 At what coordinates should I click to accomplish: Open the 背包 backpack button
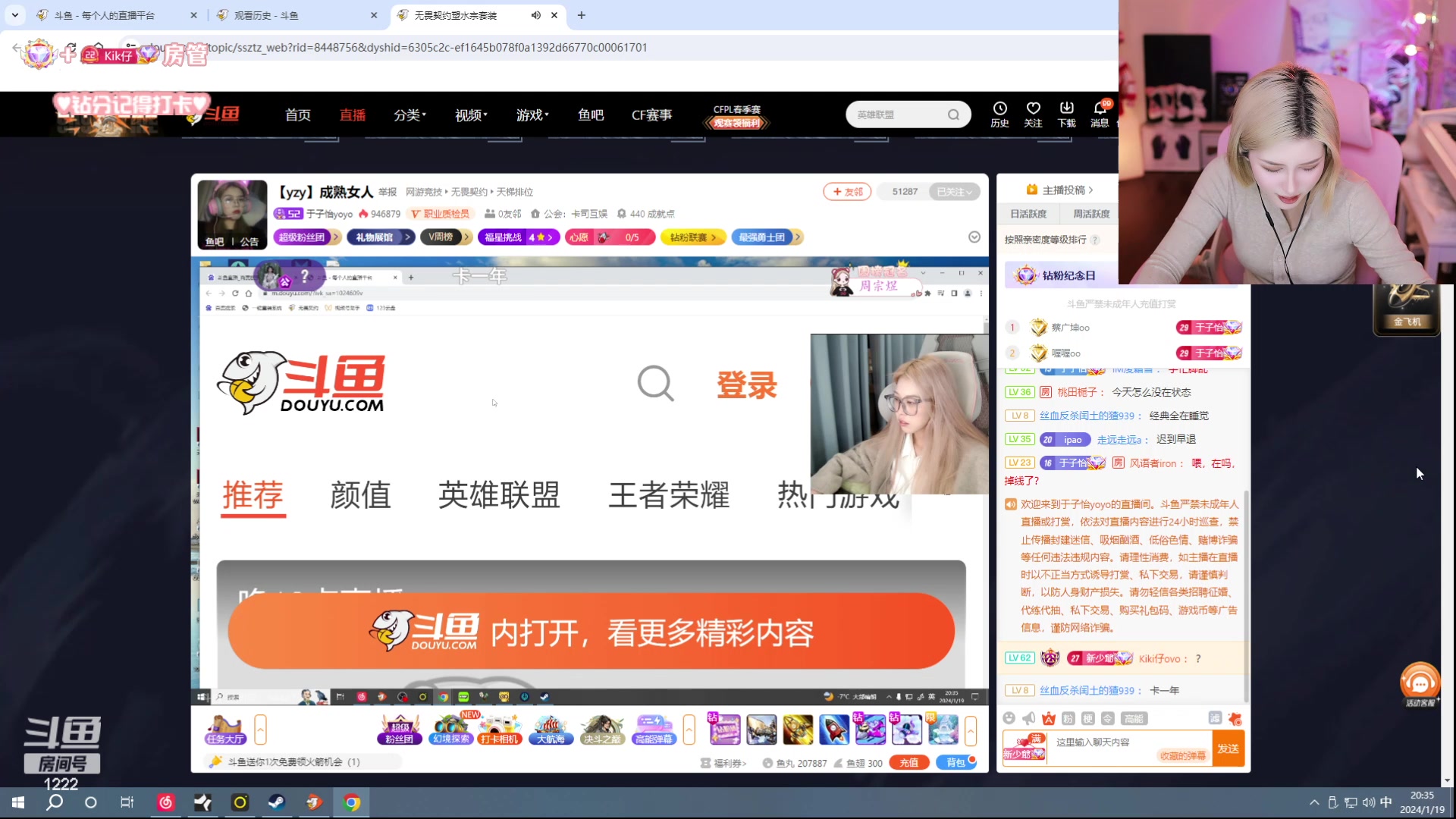[955, 763]
